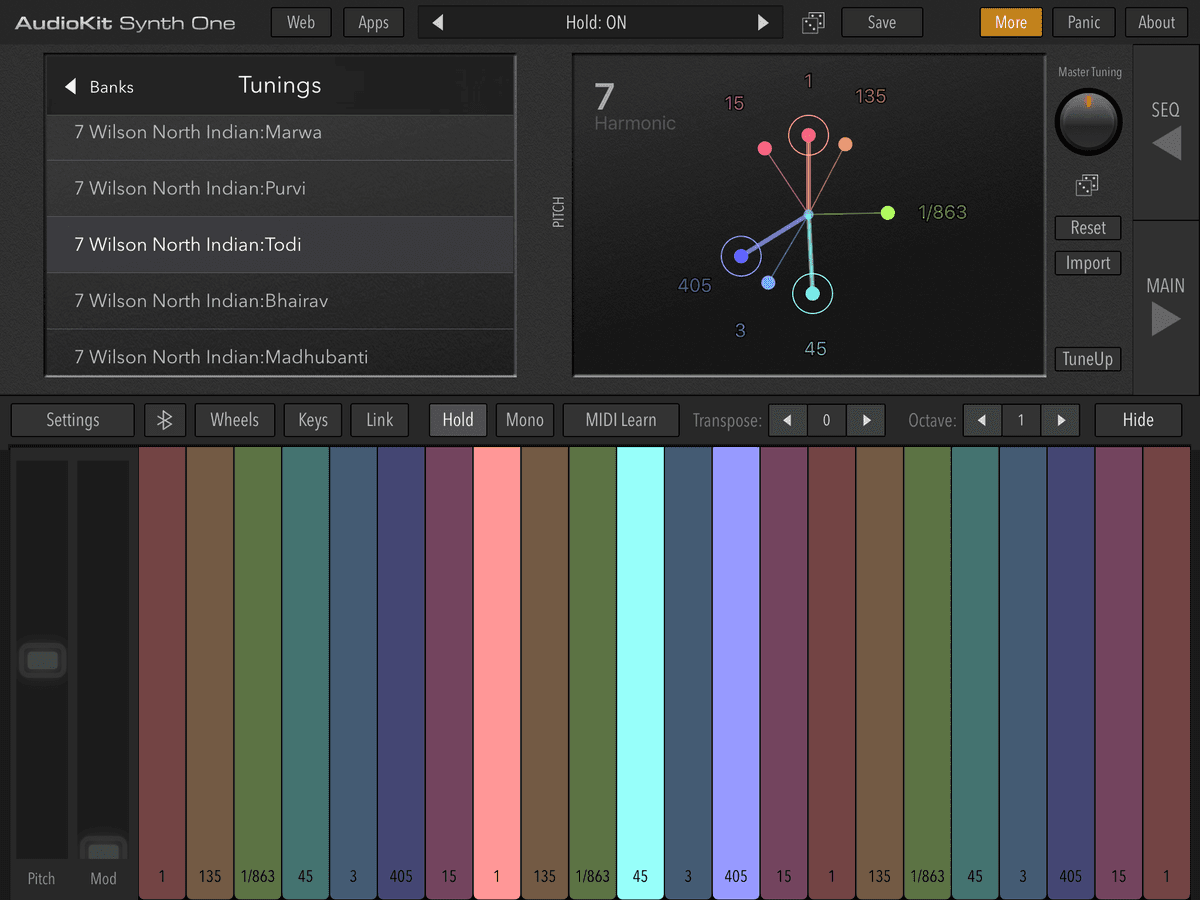Image resolution: width=1200 pixels, height=900 pixels.
Task: Click the tuning randomize dice icon
Action: (1087, 185)
